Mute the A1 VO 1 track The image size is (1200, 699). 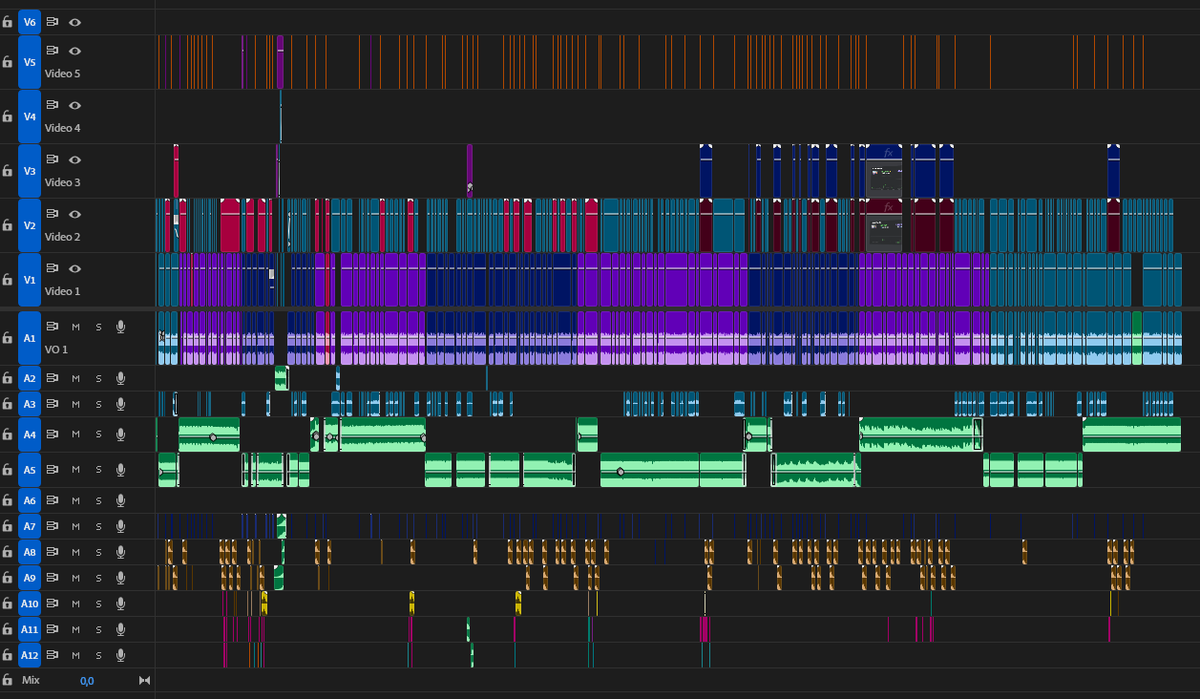tap(75, 326)
